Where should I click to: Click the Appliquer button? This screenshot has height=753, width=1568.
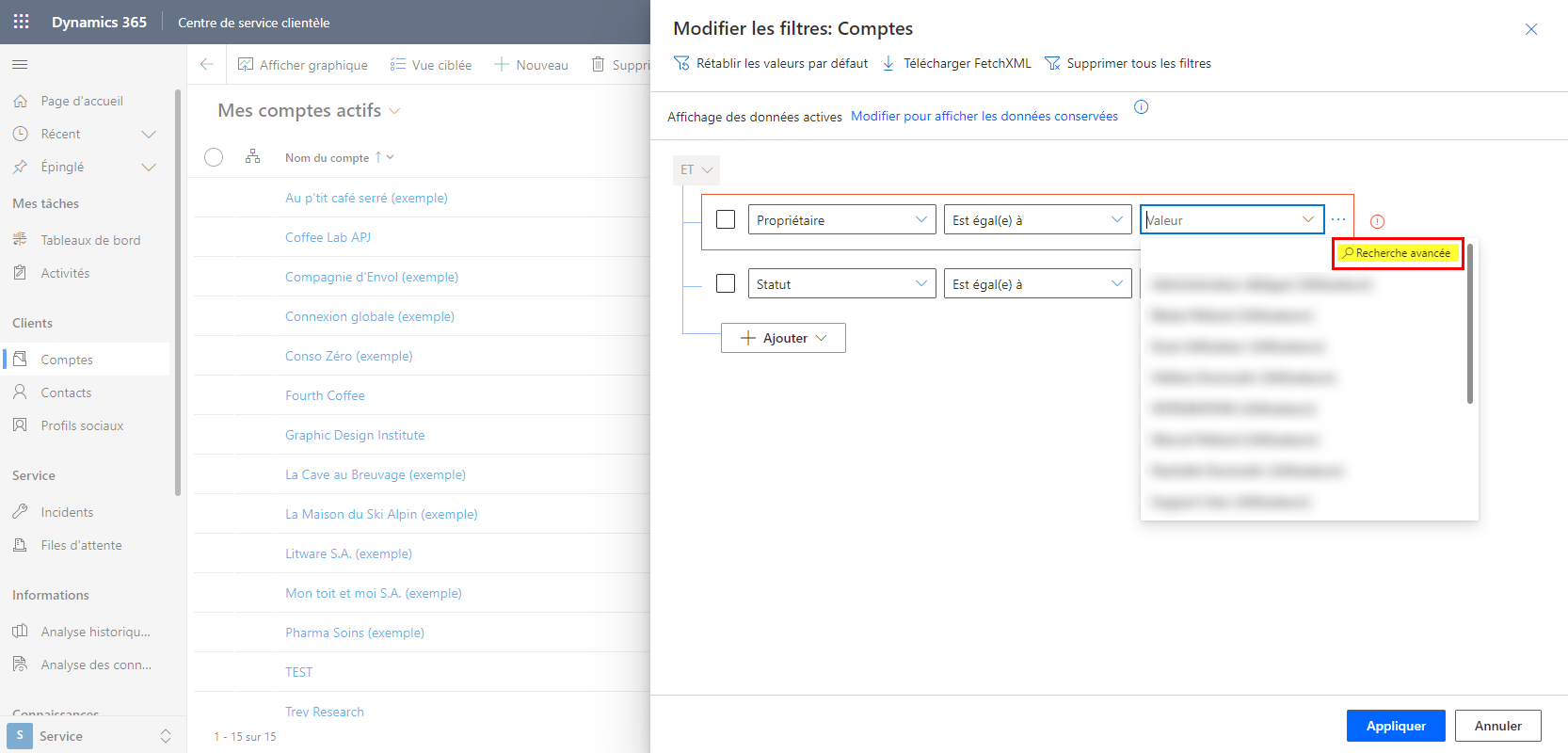[x=1395, y=726]
